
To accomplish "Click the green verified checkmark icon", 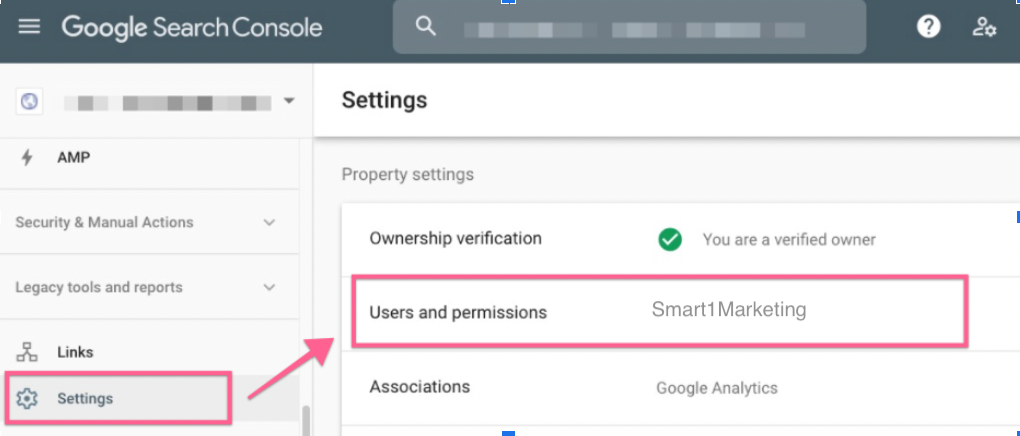I will 670,239.
